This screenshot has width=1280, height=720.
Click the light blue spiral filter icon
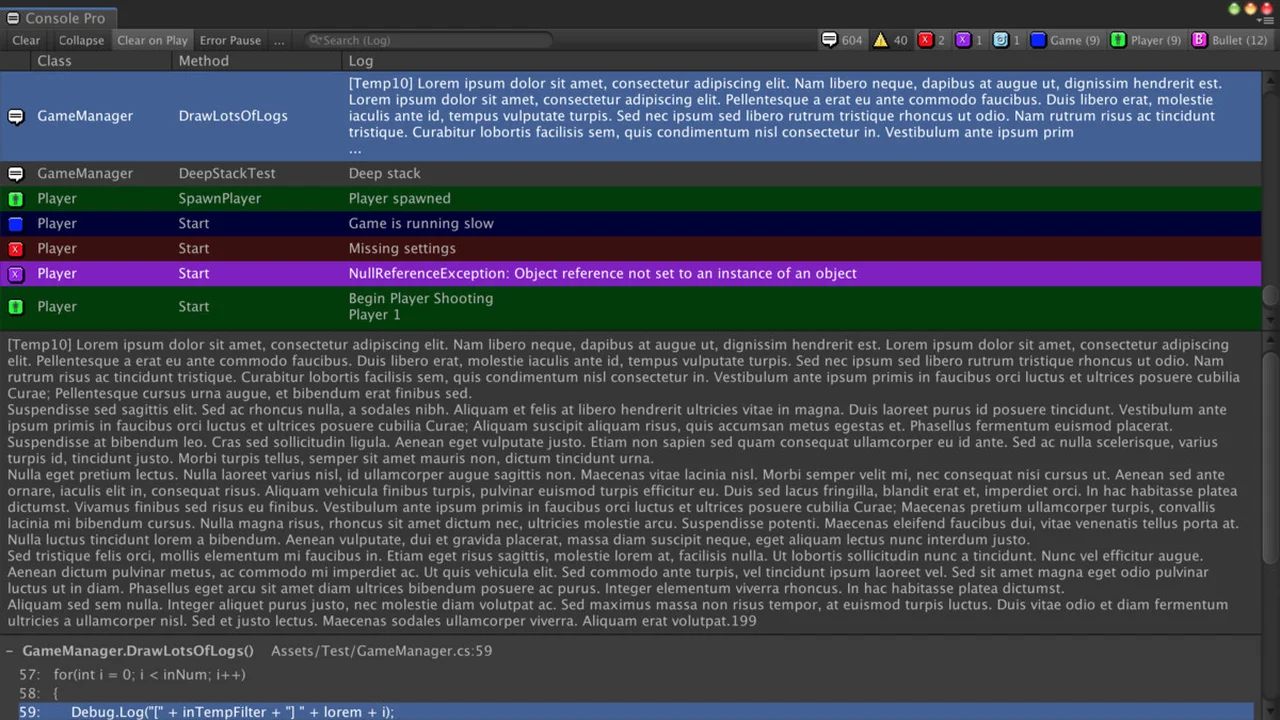tap(1006, 40)
